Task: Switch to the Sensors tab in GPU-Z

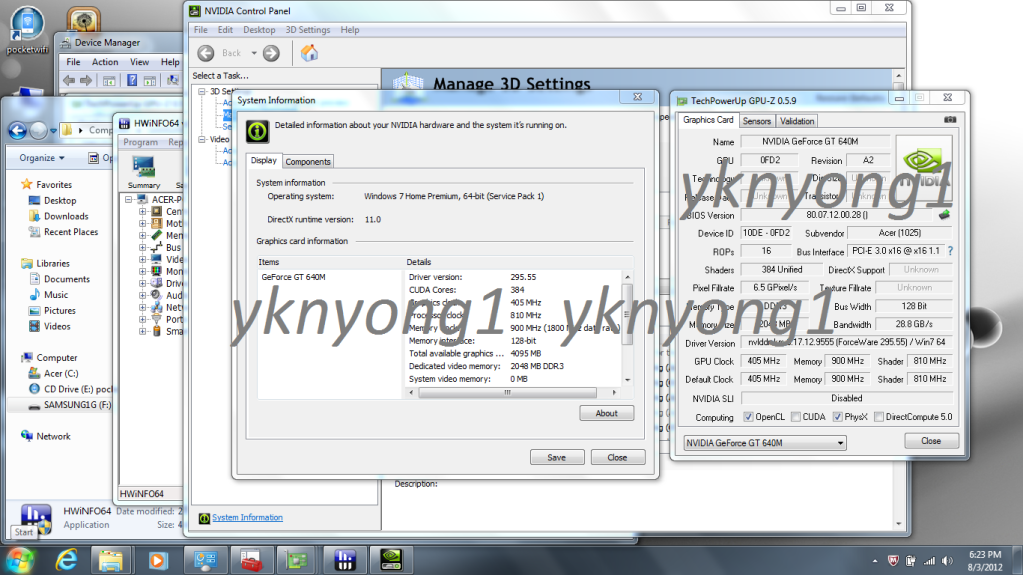Action: pyautogui.click(x=757, y=121)
